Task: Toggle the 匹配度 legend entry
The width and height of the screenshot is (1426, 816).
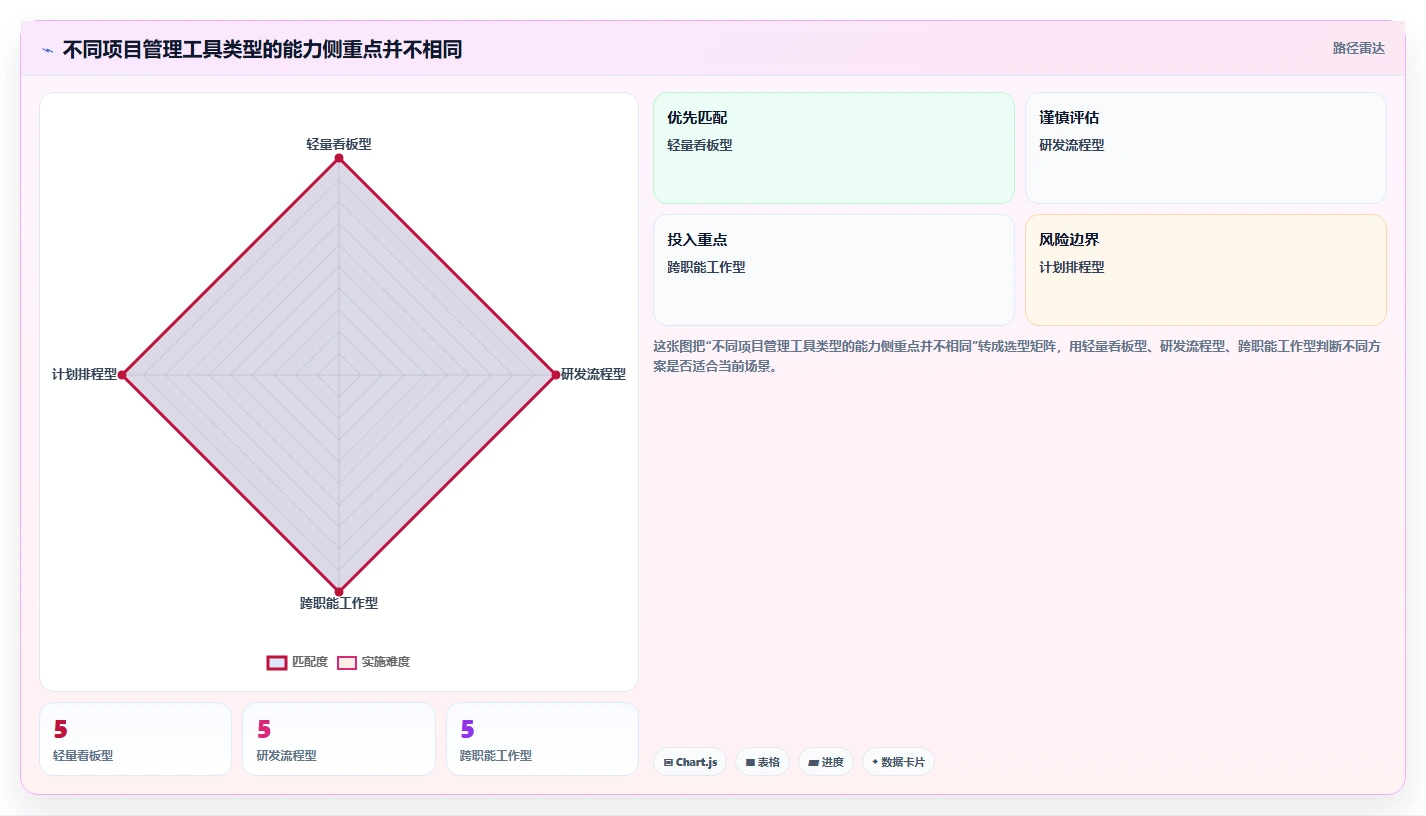Action: pyautogui.click(x=297, y=662)
